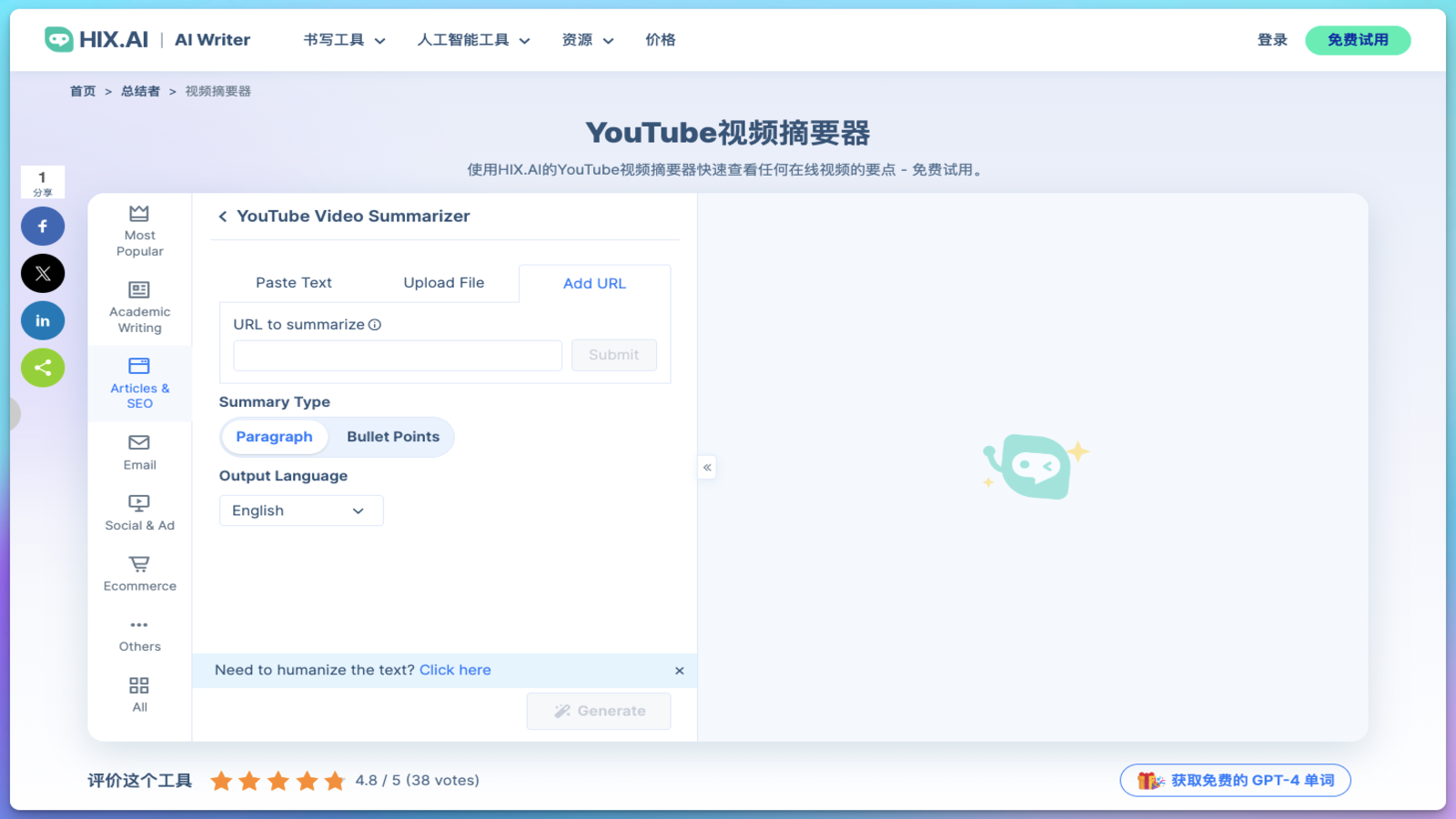Open the Ecommerce tools section
The height and width of the screenshot is (819, 1456).
click(x=138, y=573)
